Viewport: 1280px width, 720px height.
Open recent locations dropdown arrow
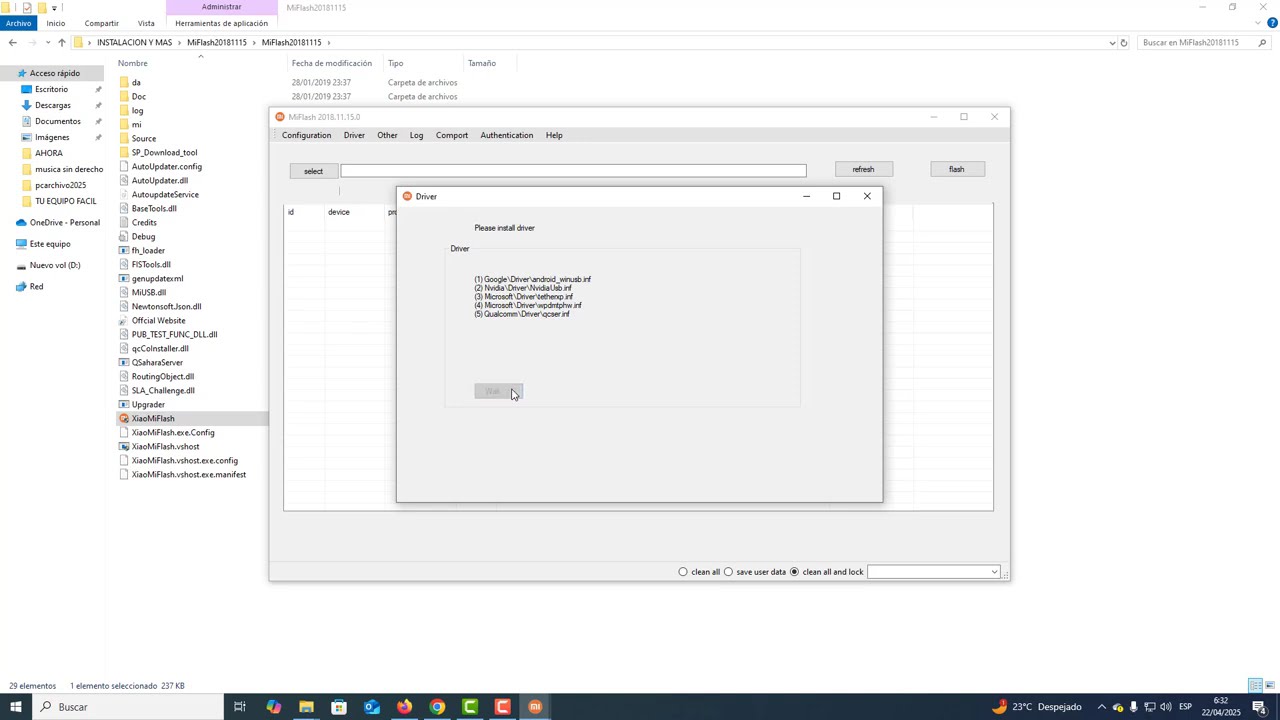(47, 42)
